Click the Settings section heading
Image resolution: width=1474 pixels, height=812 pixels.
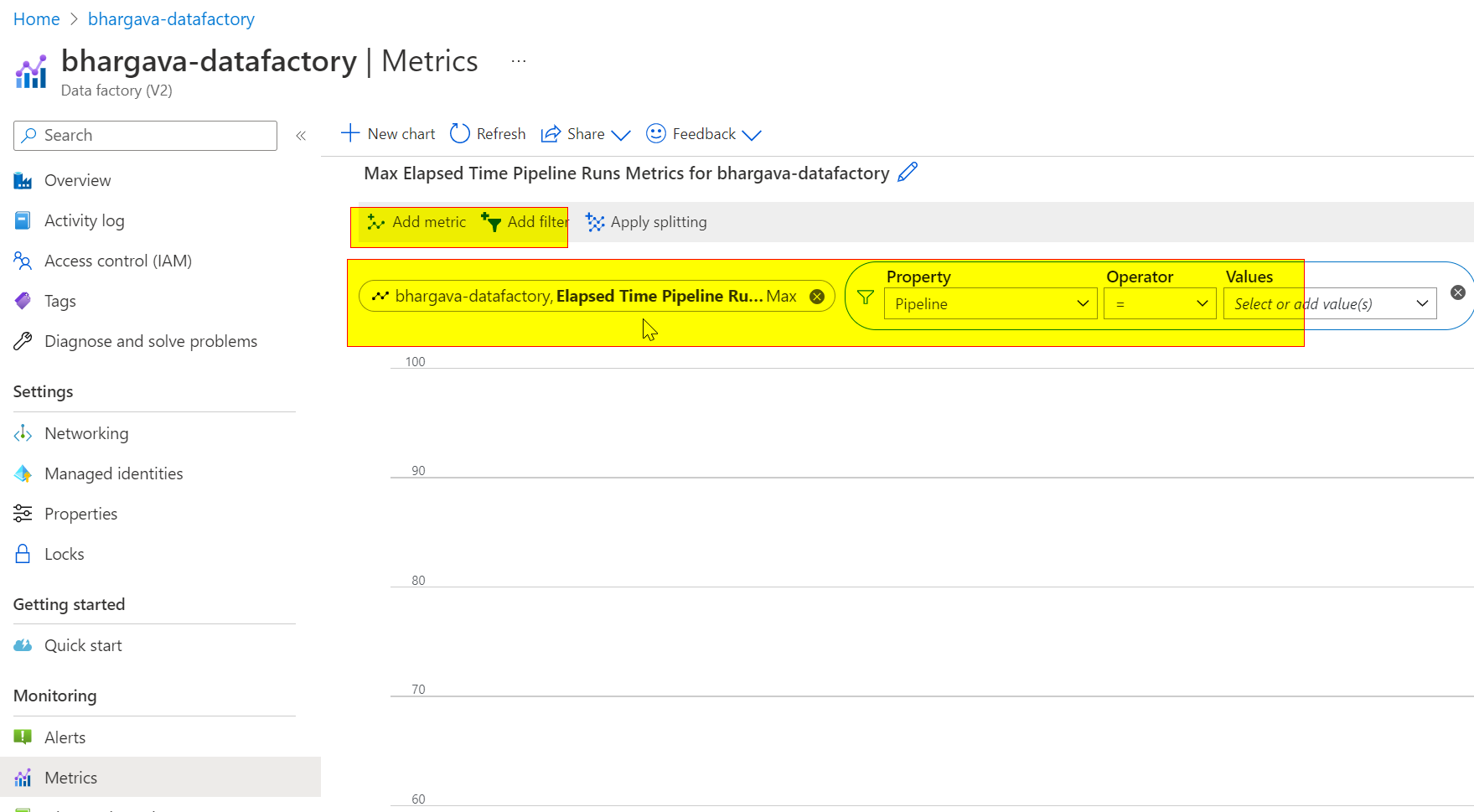coord(43,391)
